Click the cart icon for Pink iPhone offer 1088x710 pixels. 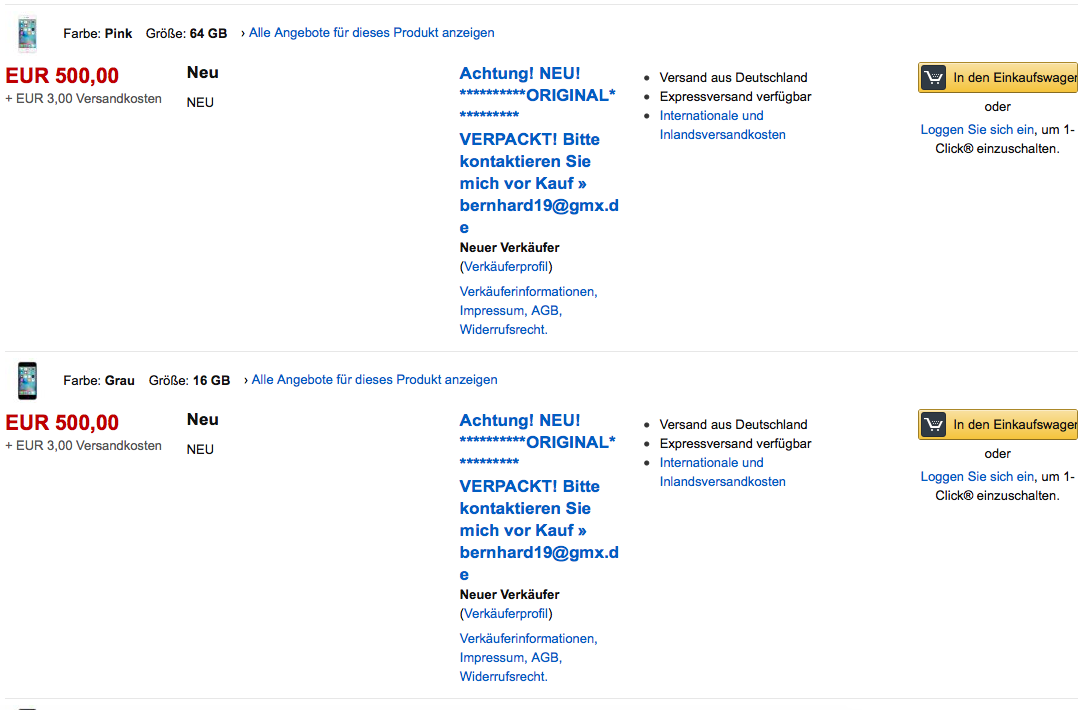coord(933,78)
